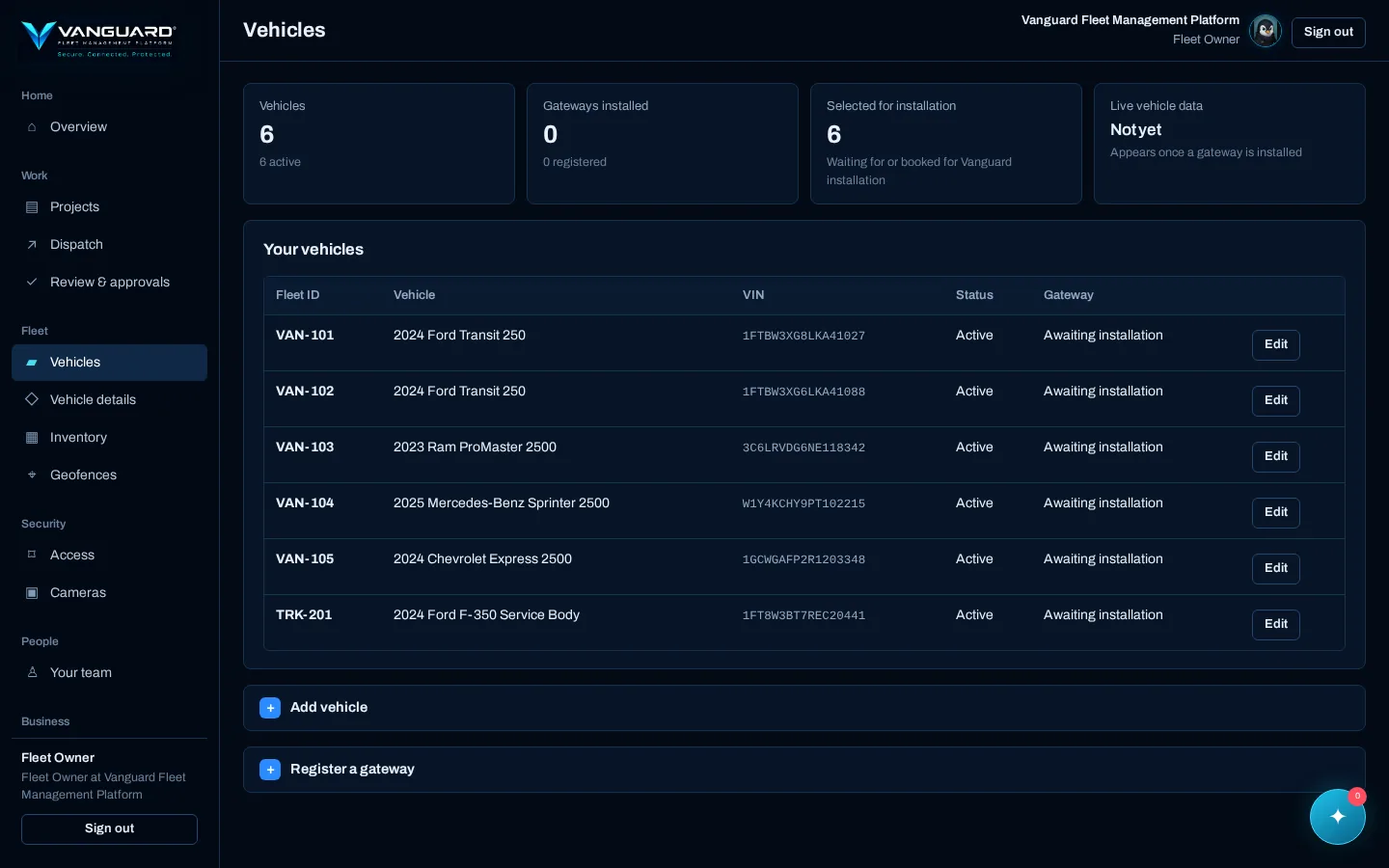The width and height of the screenshot is (1389, 868).
Task: Open Projects from the sidebar
Action: (109, 207)
